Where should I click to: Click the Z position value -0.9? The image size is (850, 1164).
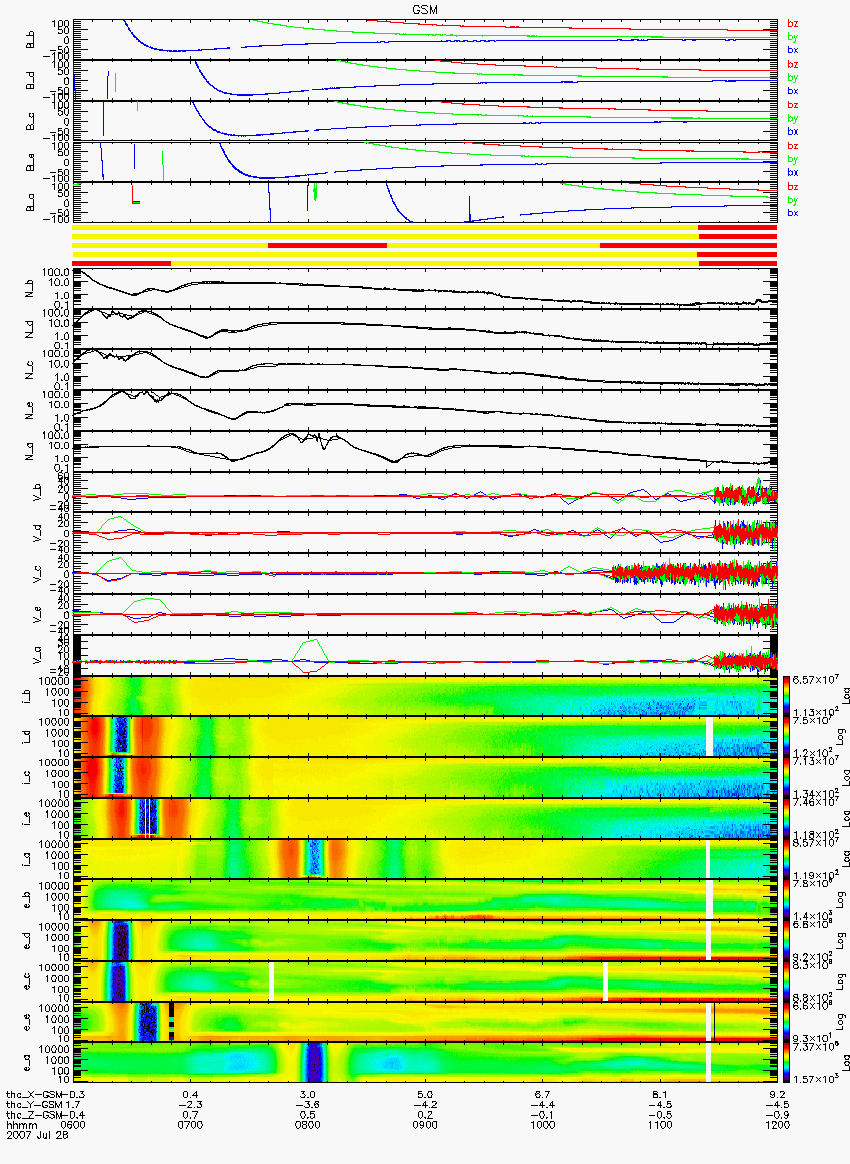point(777,1114)
